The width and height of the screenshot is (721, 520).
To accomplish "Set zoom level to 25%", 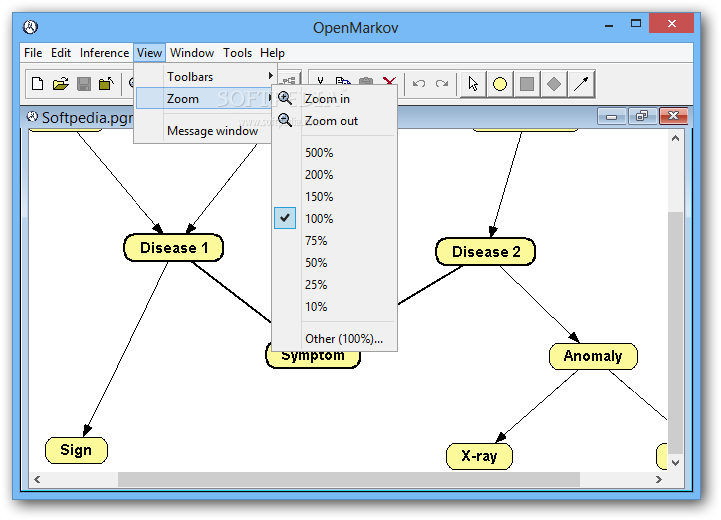I will click(334, 285).
